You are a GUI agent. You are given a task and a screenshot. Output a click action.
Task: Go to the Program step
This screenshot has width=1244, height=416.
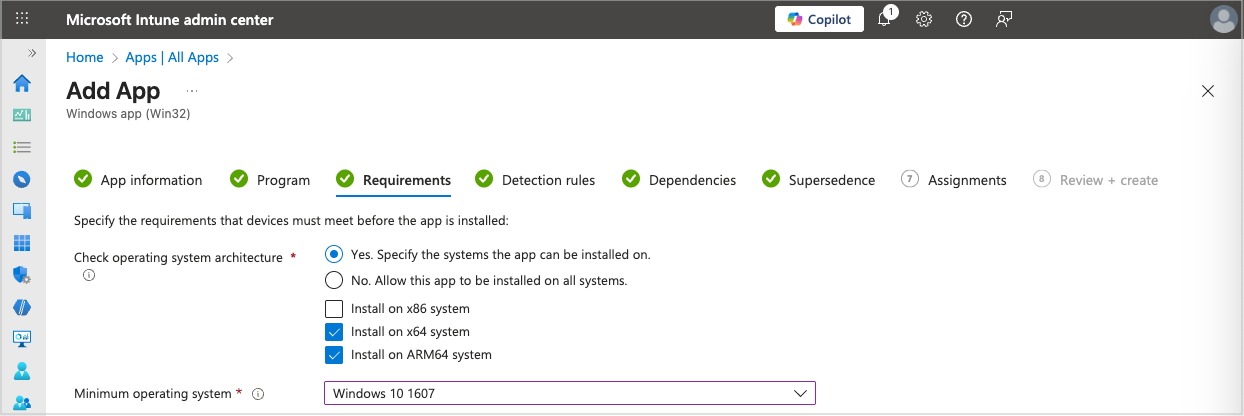(271, 180)
